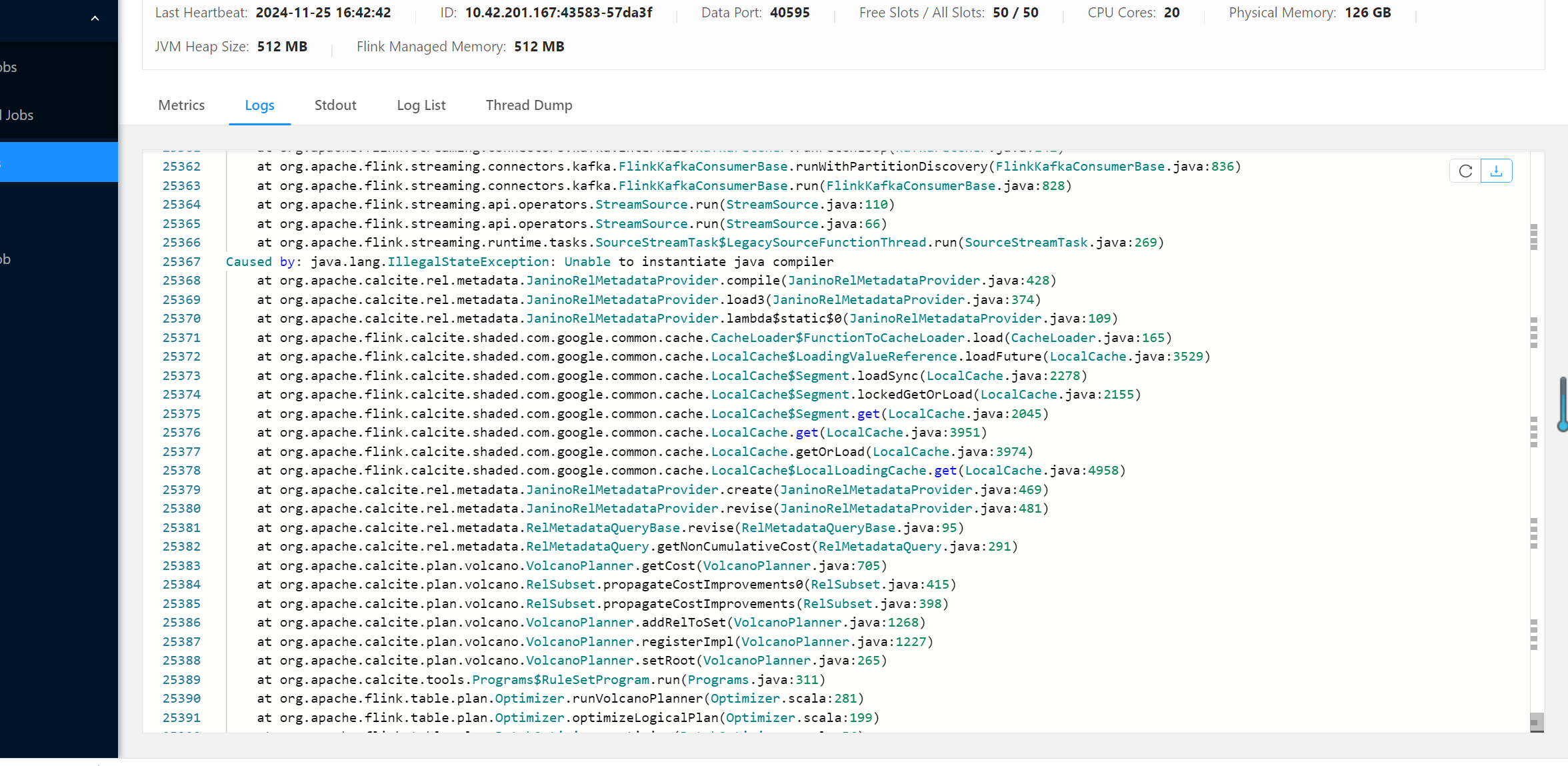The image size is (1568, 766).
Task: Click the 'Caused by' IllegalStateException line
Action: pos(529,262)
